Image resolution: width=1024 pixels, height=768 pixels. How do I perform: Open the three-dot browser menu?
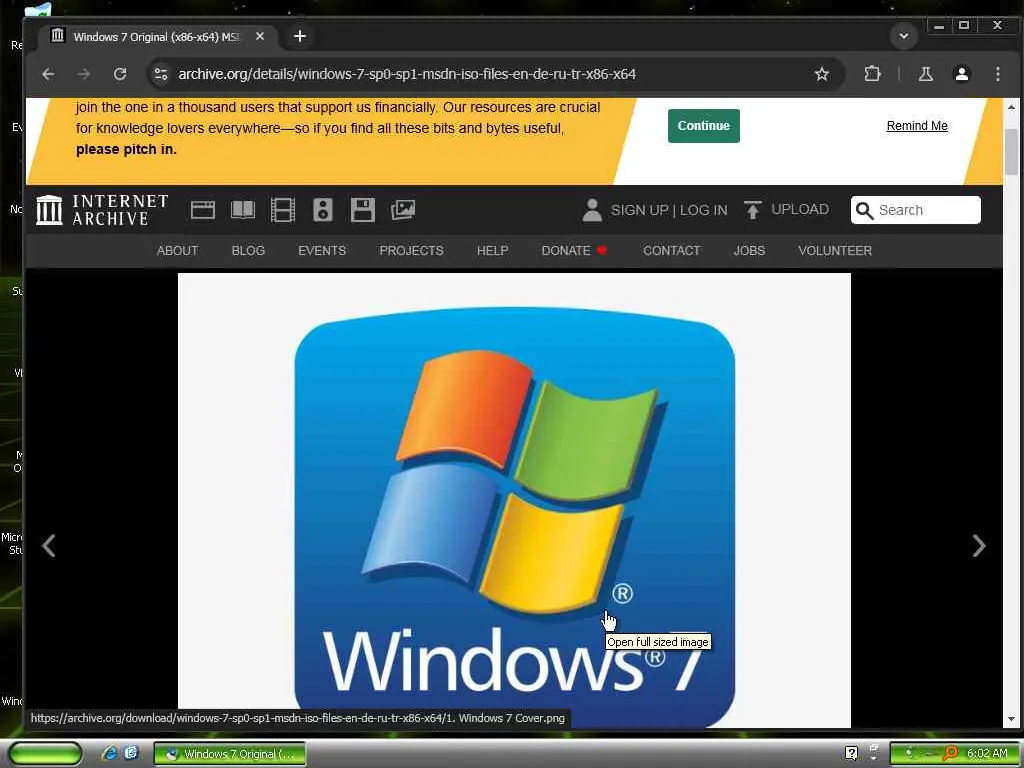click(x=997, y=74)
